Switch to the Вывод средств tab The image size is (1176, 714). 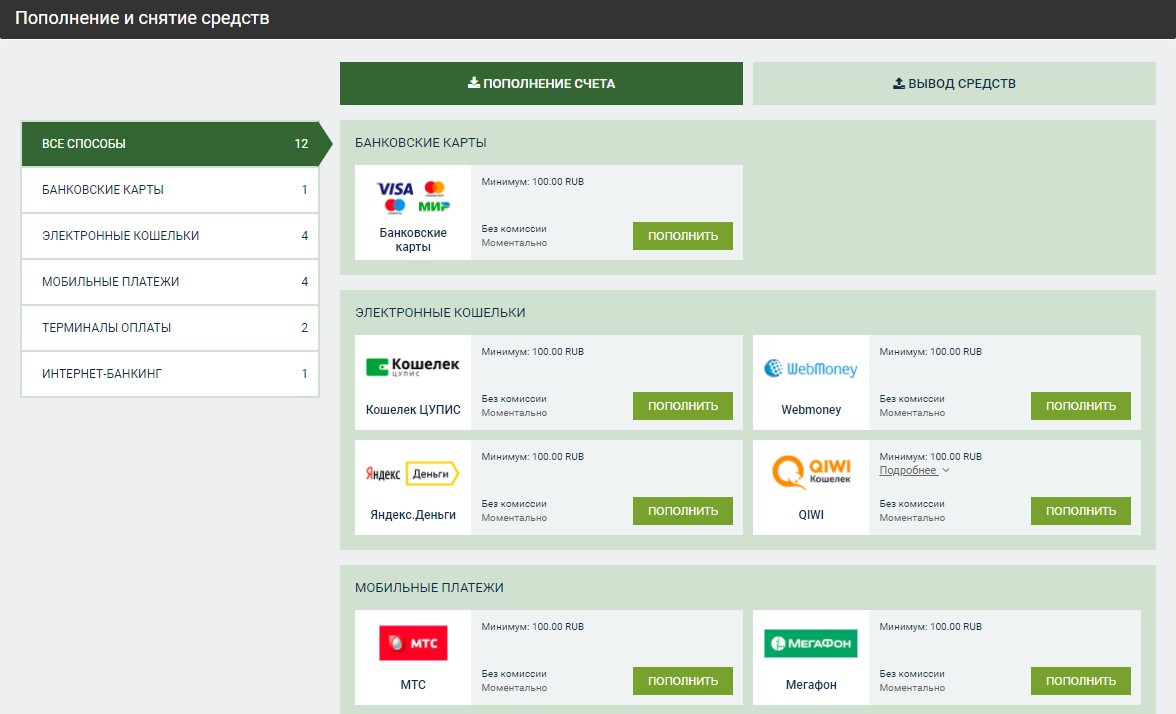(954, 83)
